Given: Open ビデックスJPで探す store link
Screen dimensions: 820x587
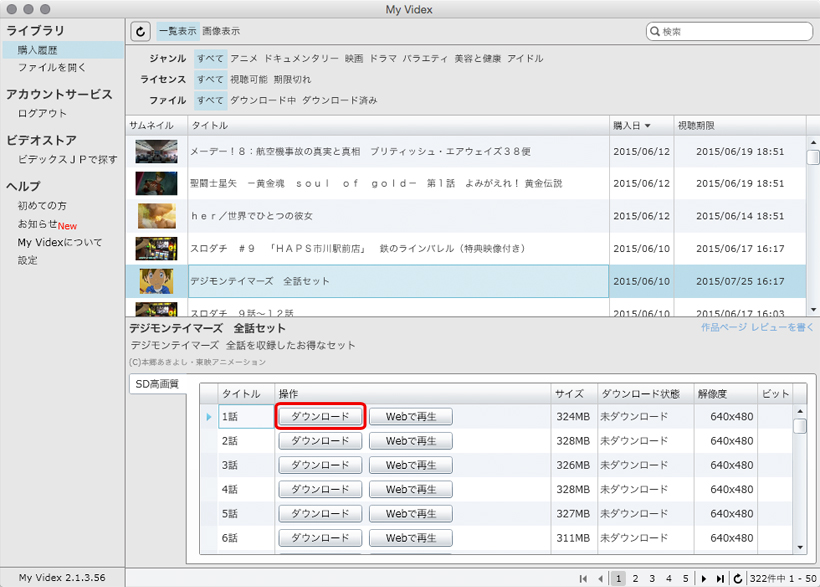Looking at the screenshot, I should 67,160.
